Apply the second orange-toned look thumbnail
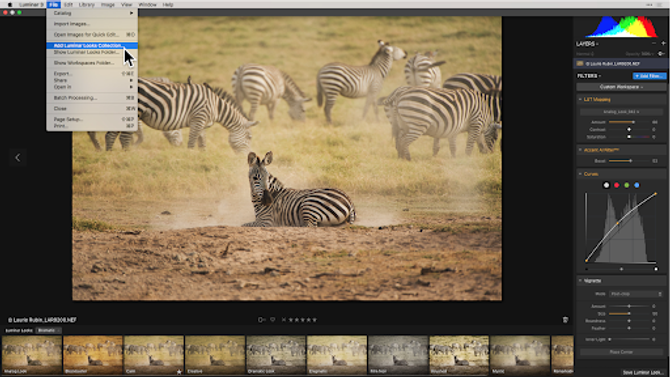 pos(93,355)
